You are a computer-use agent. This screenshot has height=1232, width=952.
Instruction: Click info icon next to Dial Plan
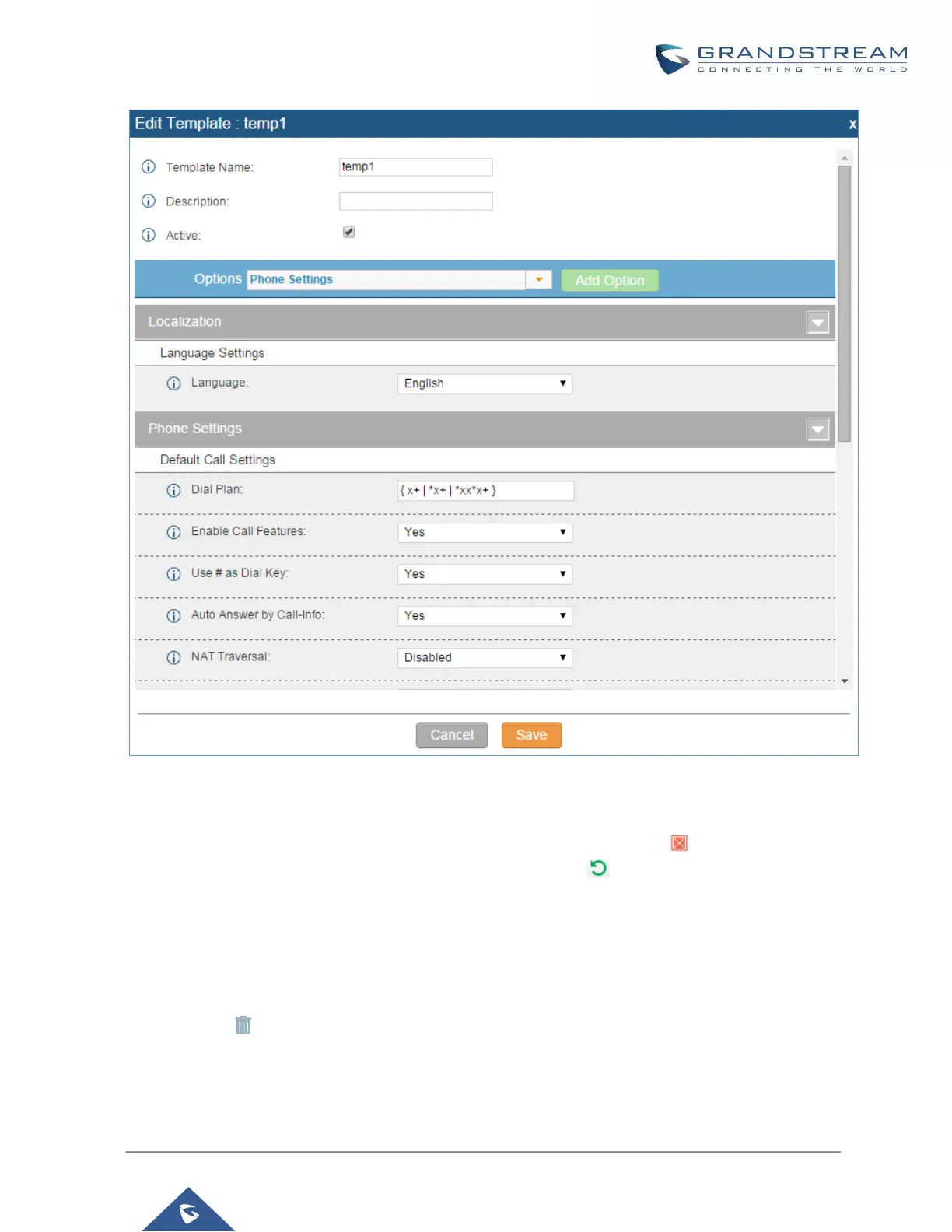tap(173, 491)
